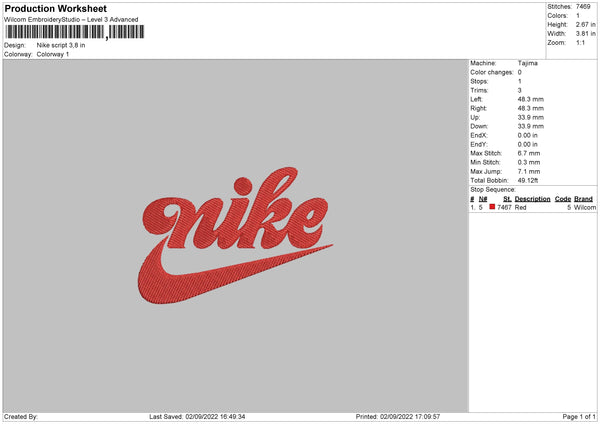Click the 'Description' column header

coord(532,199)
